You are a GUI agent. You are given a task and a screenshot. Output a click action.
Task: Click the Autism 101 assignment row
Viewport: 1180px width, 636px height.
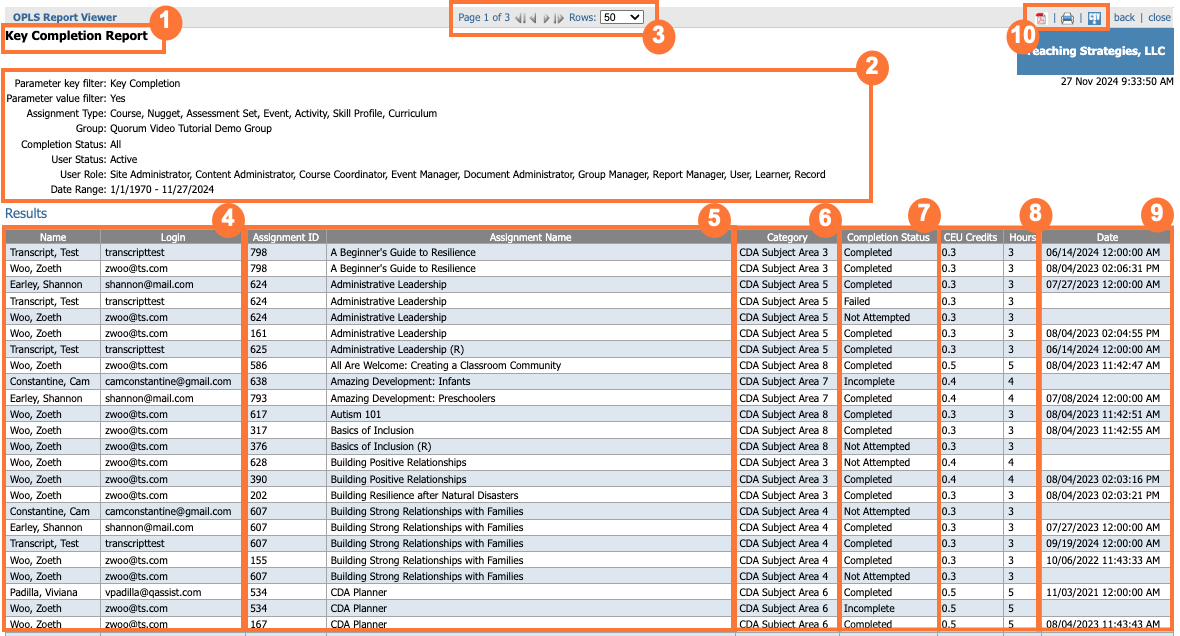pos(400,414)
